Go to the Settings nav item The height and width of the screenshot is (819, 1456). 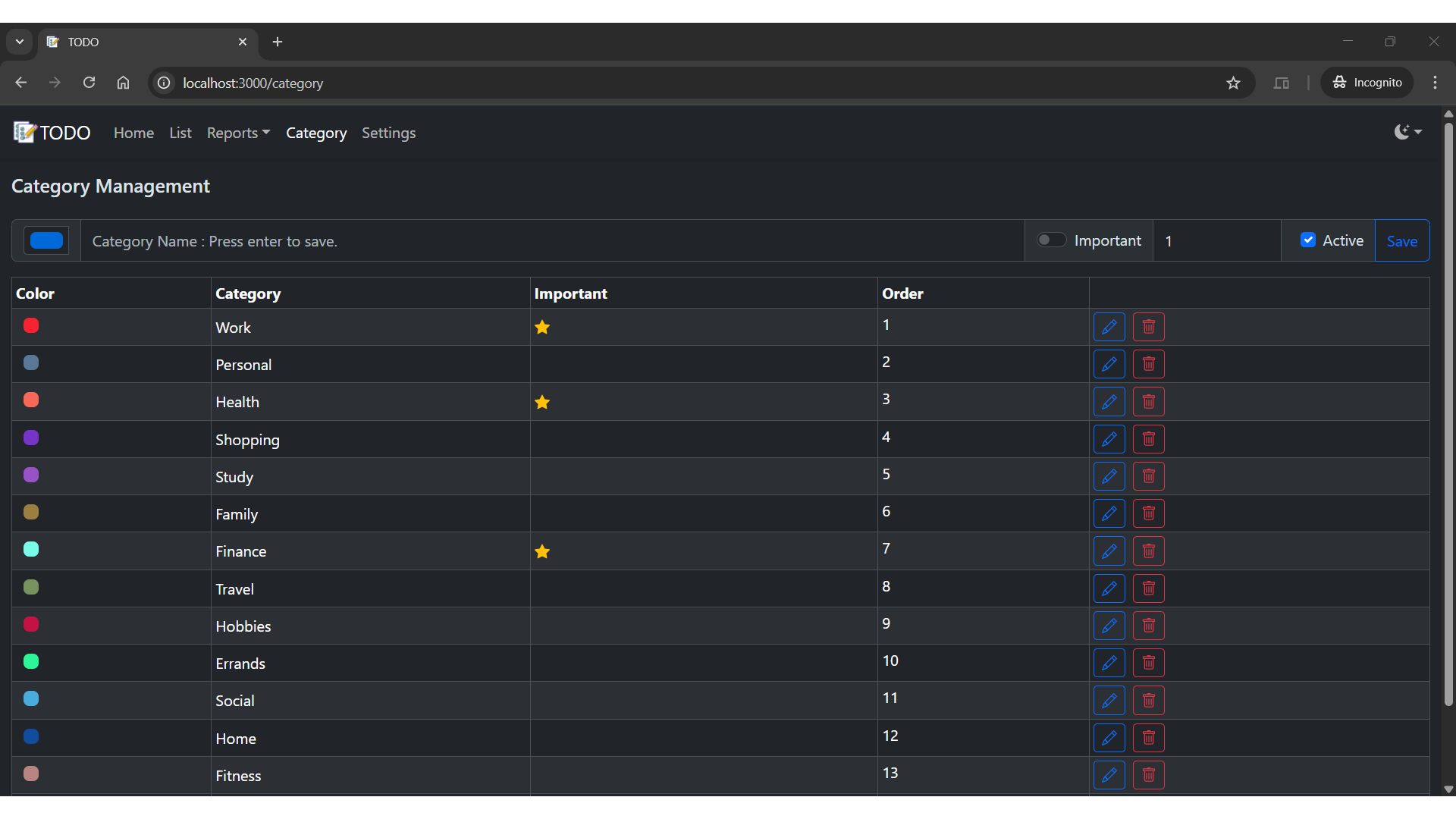click(388, 133)
